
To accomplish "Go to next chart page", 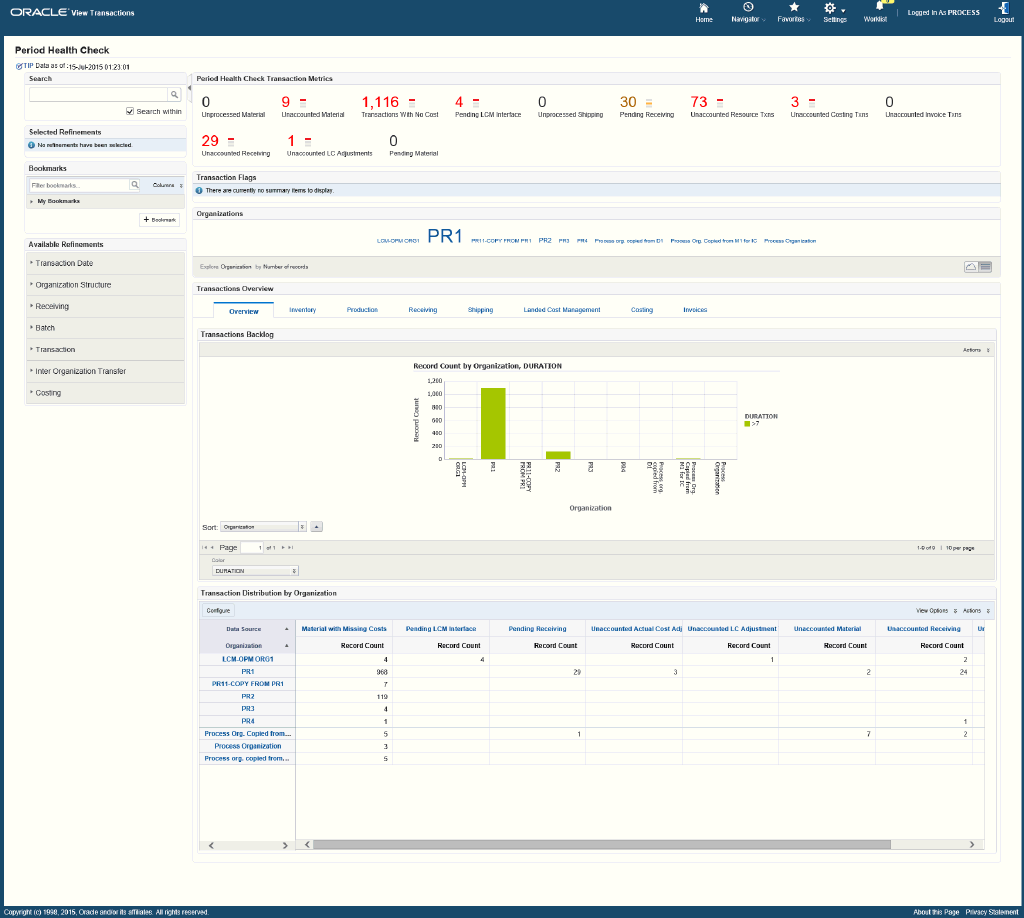I will coord(283,548).
